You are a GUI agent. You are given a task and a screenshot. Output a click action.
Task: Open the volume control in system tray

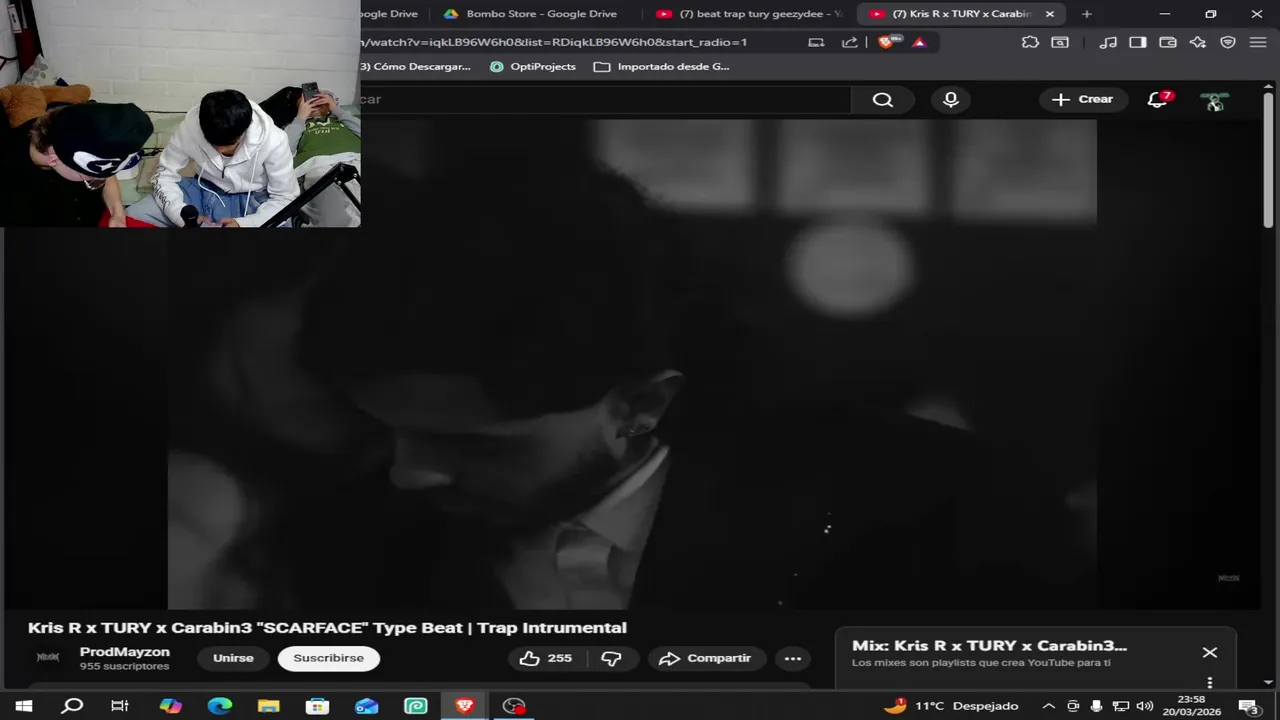click(x=1145, y=706)
